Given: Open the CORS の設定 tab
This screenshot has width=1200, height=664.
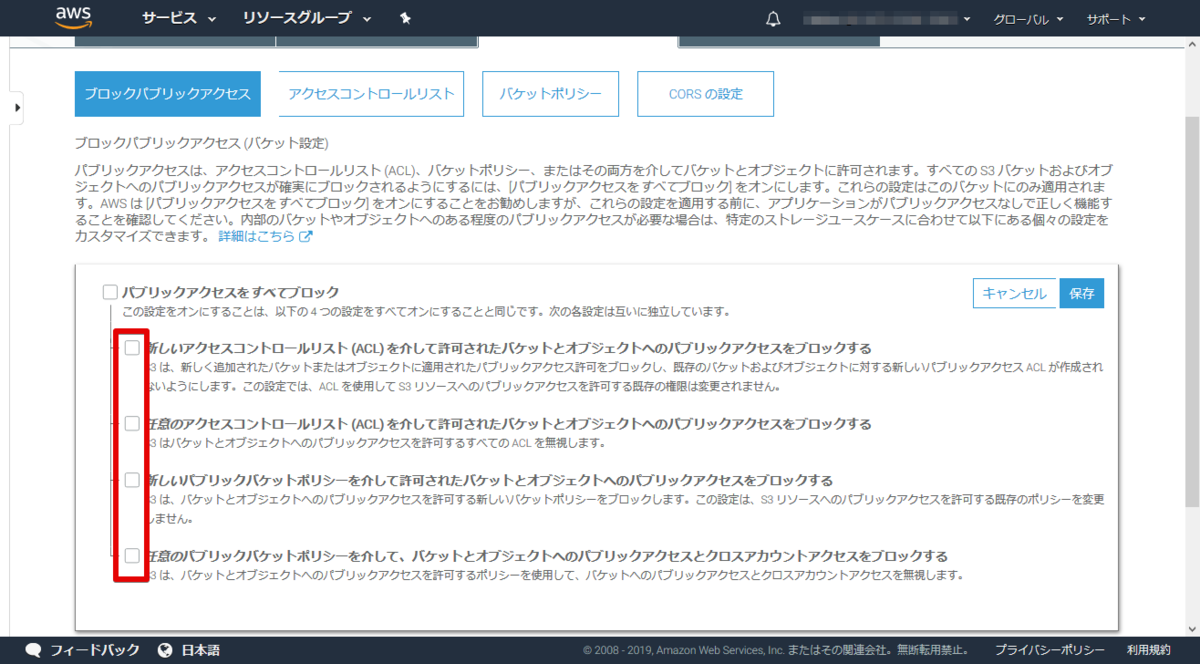Looking at the screenshot, I should [x=705, y=93].
